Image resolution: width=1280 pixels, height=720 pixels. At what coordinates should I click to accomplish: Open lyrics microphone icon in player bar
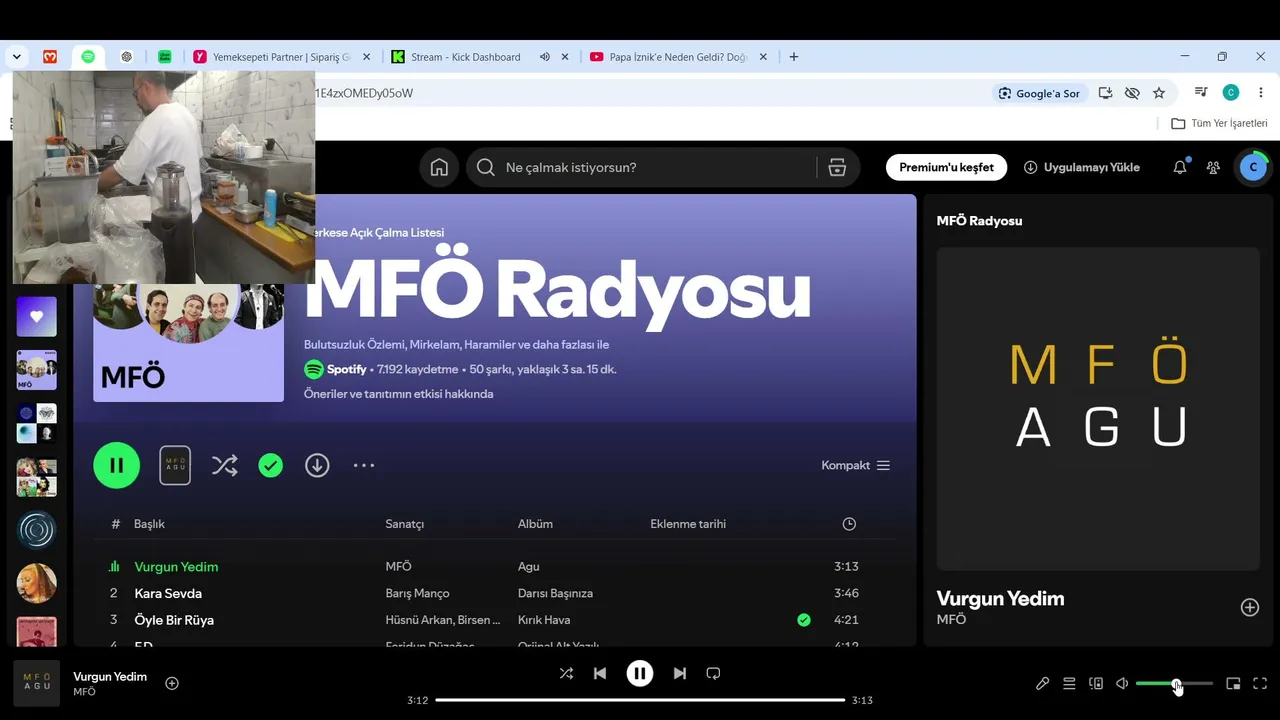click(x=1042, y=683)
